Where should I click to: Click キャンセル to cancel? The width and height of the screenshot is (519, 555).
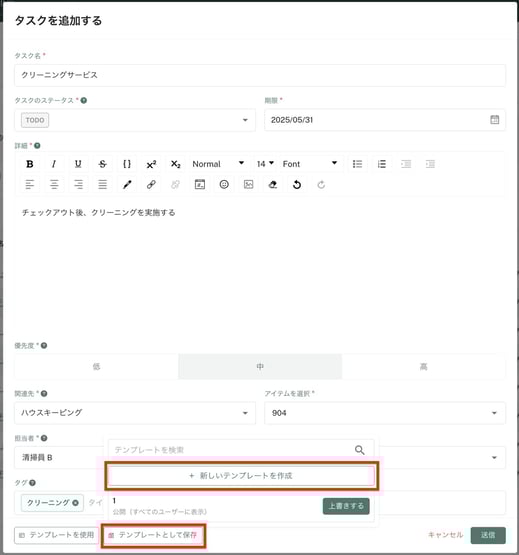[x=445, y=535]
